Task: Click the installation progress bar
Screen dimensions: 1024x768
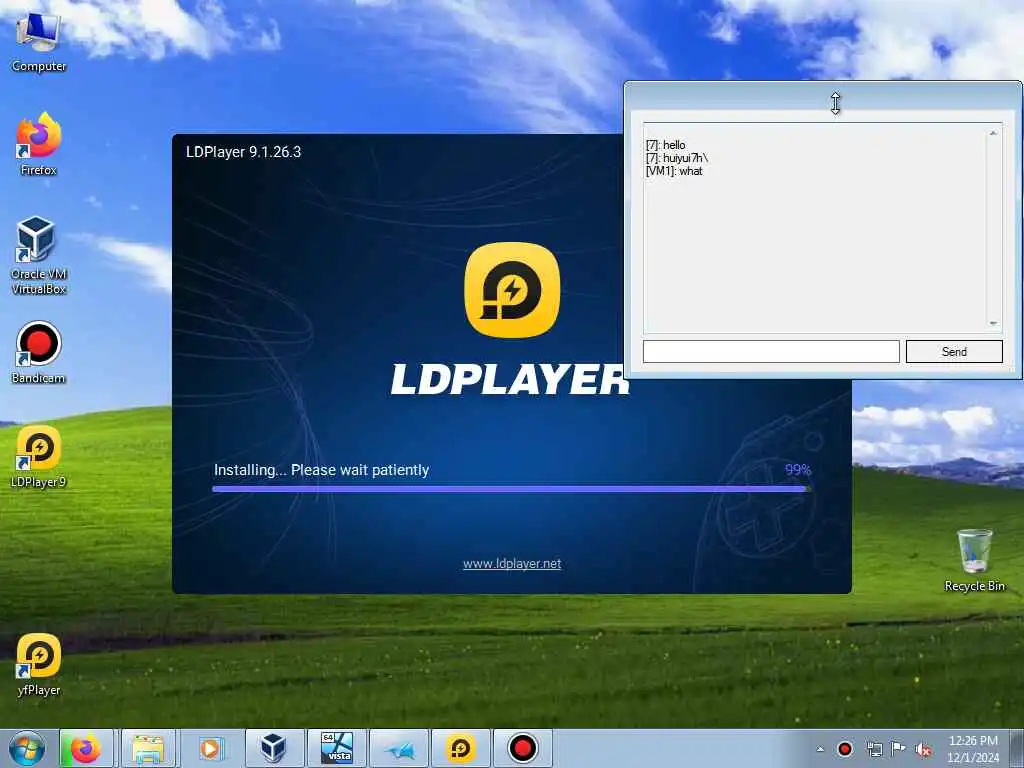Action: point(512,488)
